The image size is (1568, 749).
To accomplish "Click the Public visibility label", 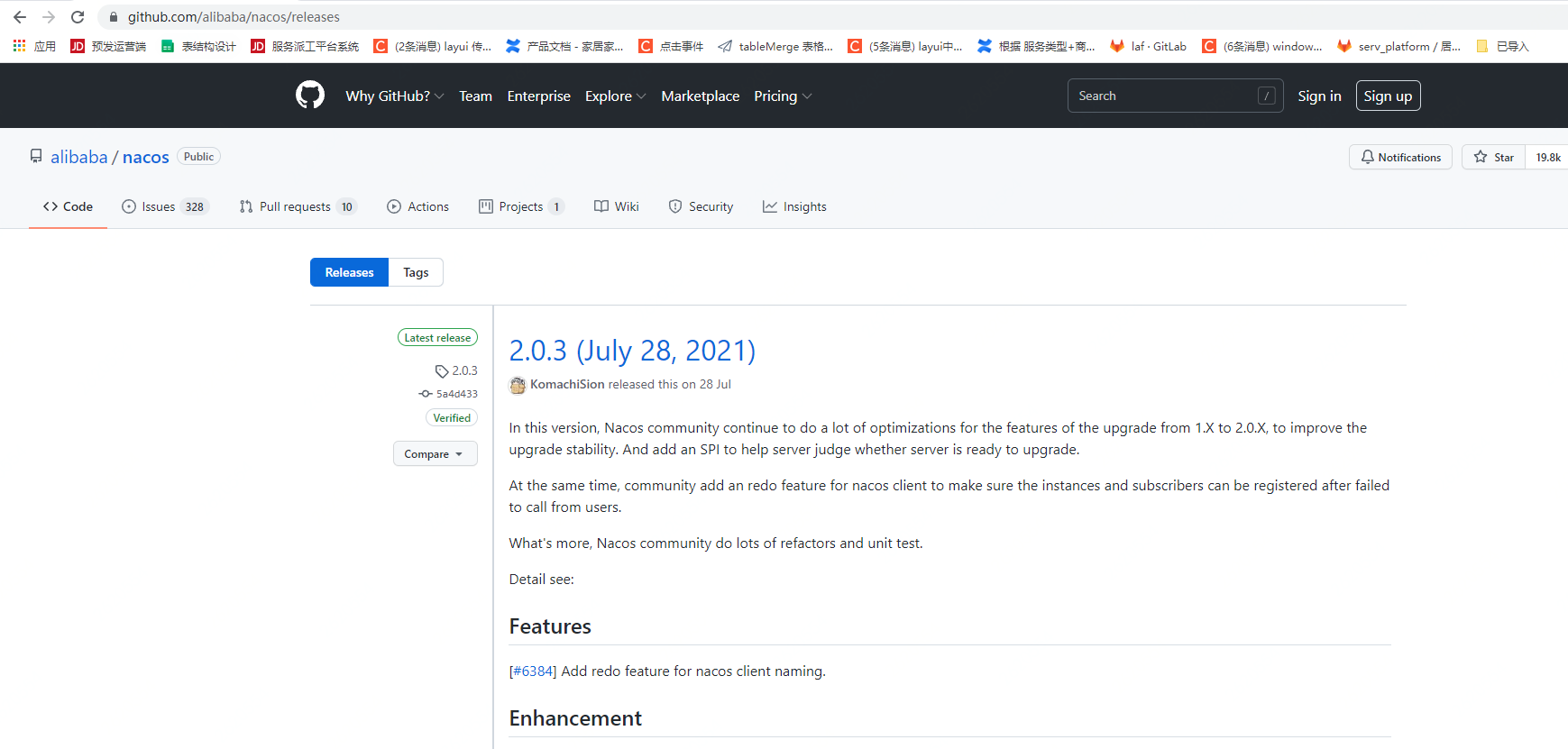I will point(198,156).
